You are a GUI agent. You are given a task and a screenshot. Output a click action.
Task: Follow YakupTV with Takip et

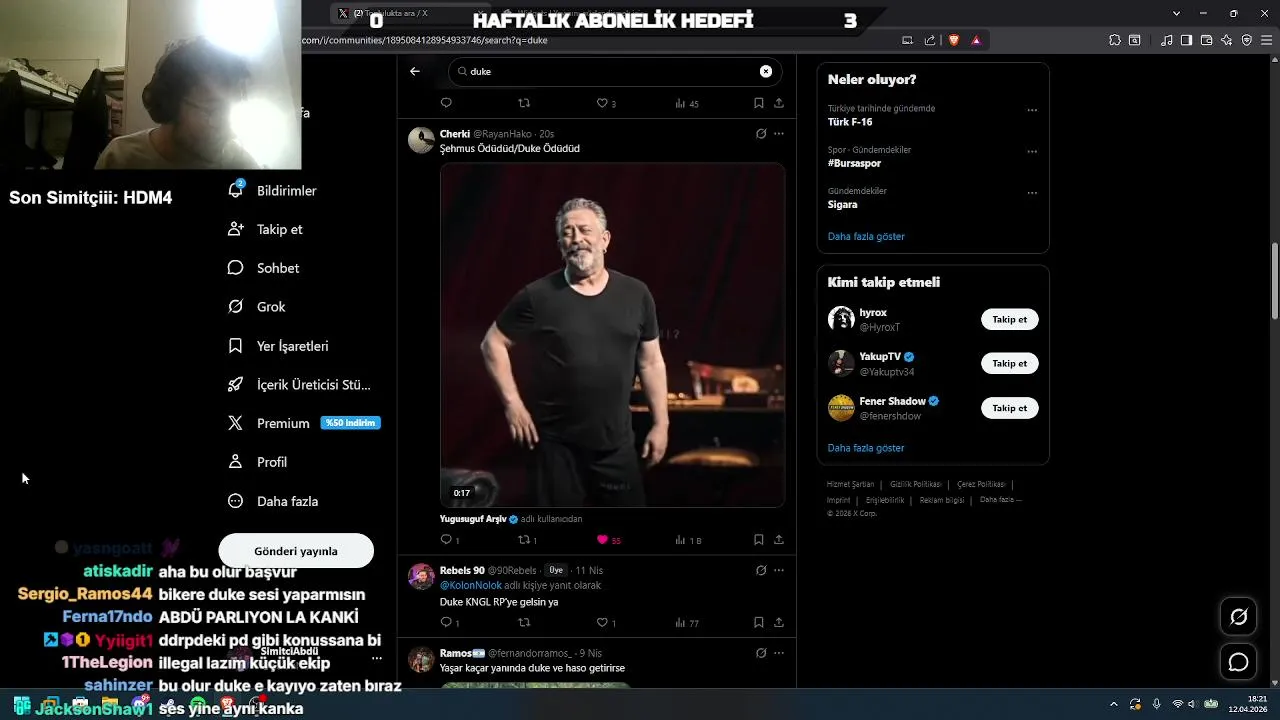(1009, 364)
